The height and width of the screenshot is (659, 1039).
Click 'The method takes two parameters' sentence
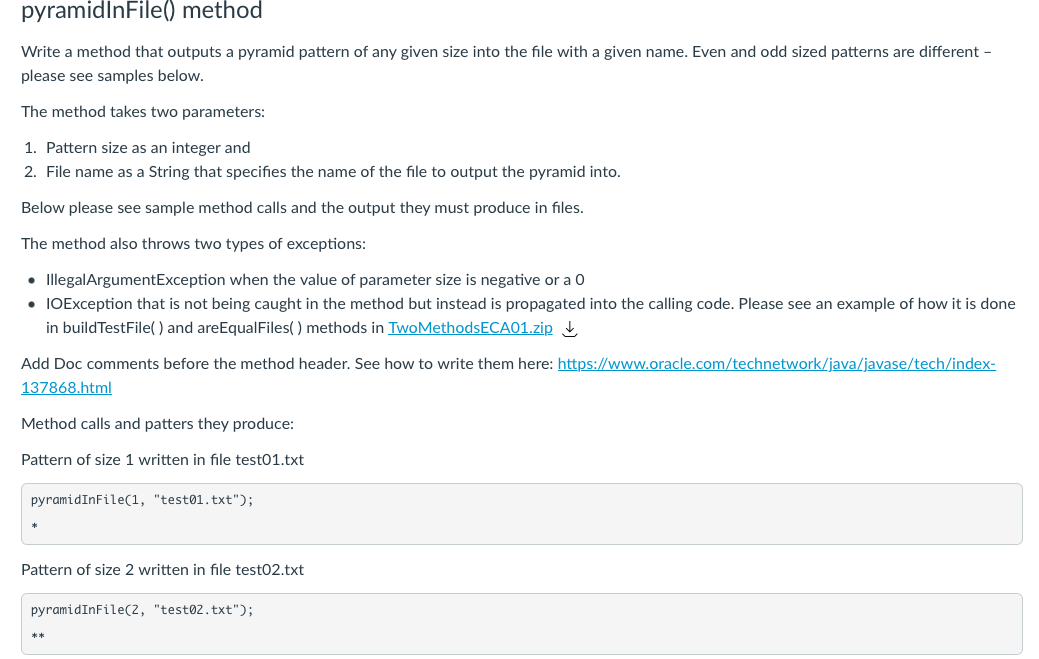pos(142,111)
